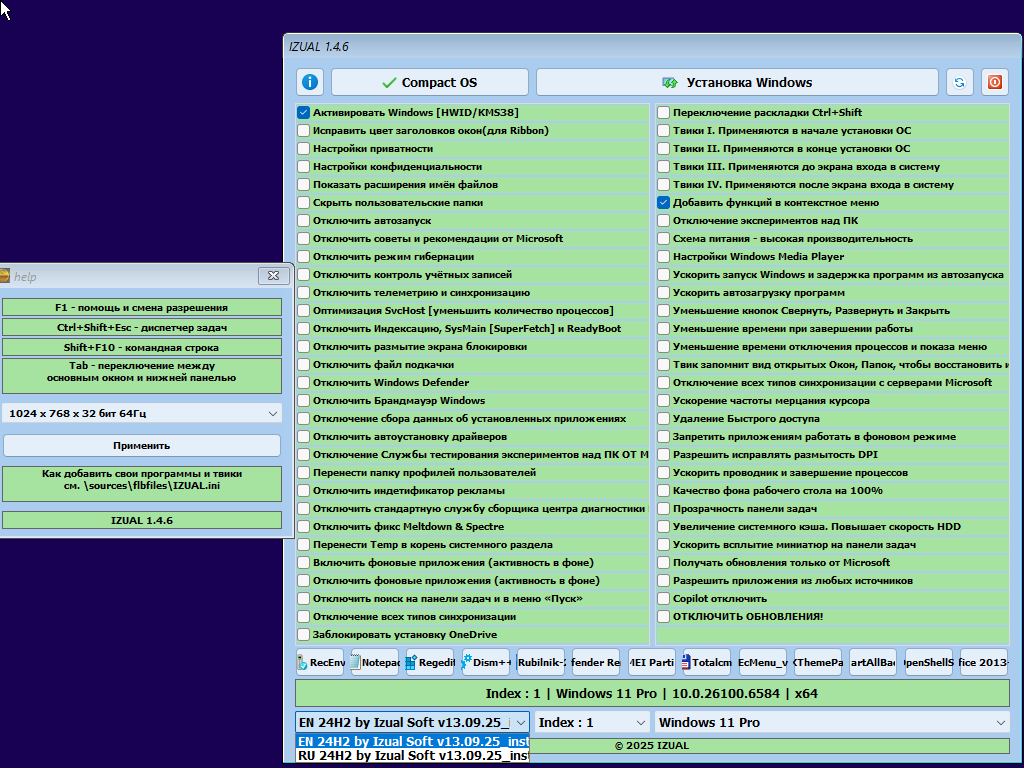Viewport: 1024px width, 768px height.
Task: Launch RecEnv tool from the toolbar
Action: point(320,662)
